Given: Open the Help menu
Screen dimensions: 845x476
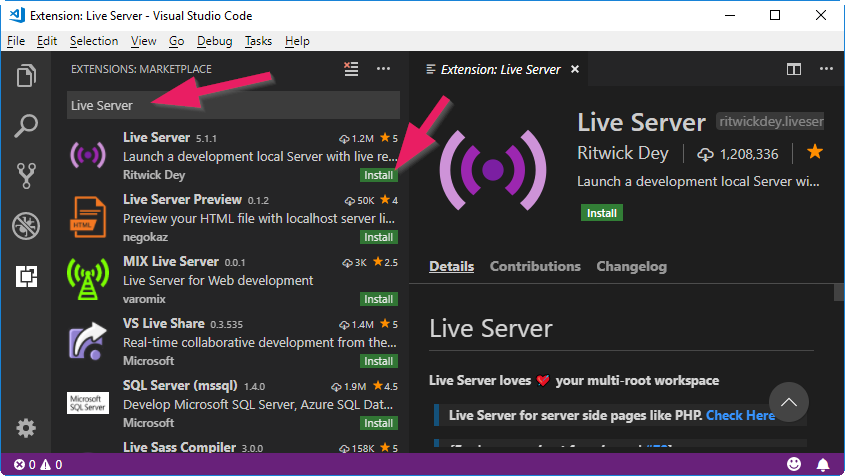Looking at the screenshot, I should (x=297, y=41).
